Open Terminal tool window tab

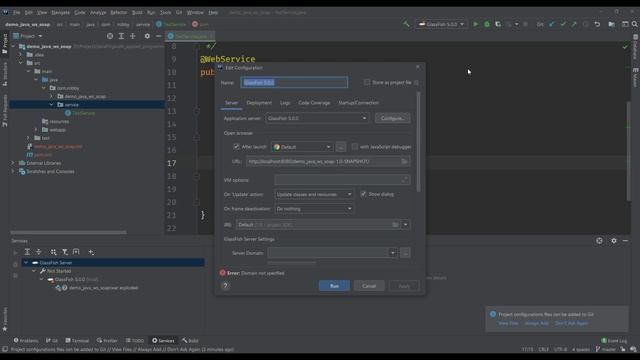[x=77, y=340]
